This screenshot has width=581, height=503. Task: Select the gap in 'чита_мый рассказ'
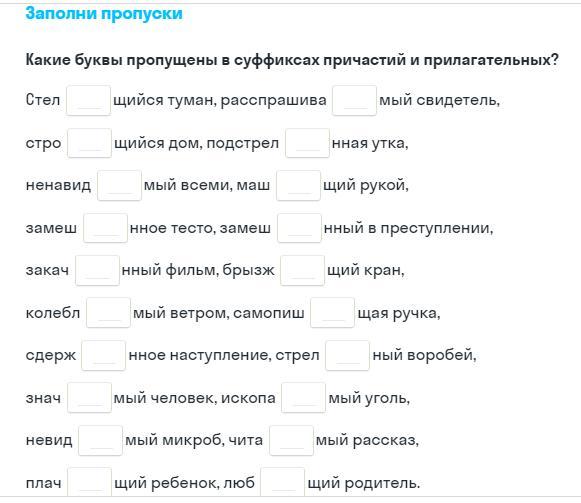click(291, 440)
